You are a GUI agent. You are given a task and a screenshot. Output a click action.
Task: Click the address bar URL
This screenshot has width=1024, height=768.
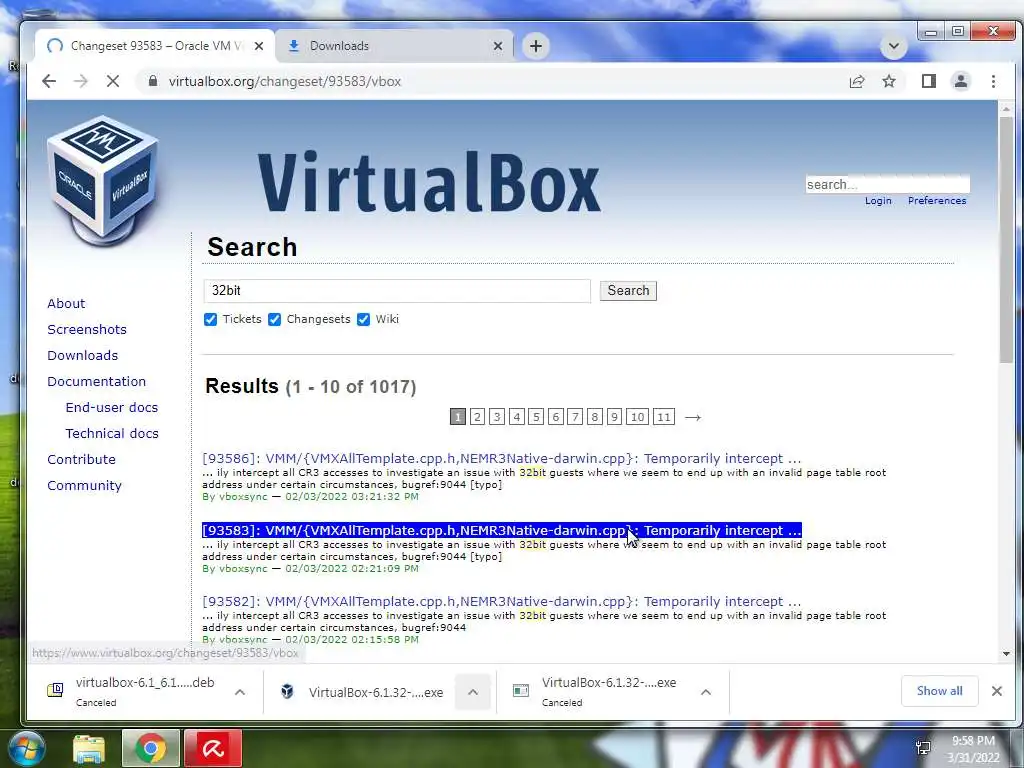coord(285,82)
